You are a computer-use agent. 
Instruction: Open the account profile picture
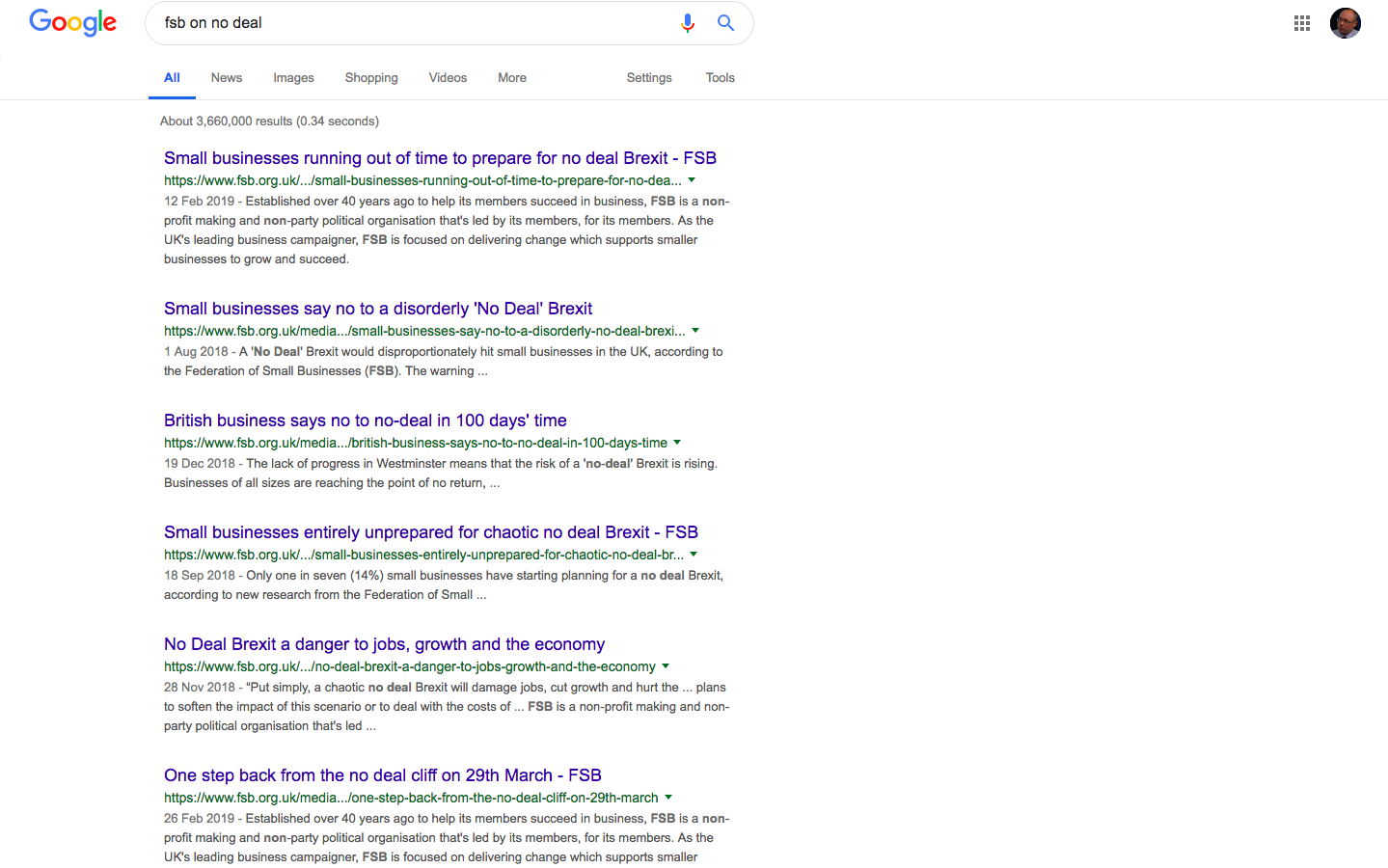(x=1345, y=23)
